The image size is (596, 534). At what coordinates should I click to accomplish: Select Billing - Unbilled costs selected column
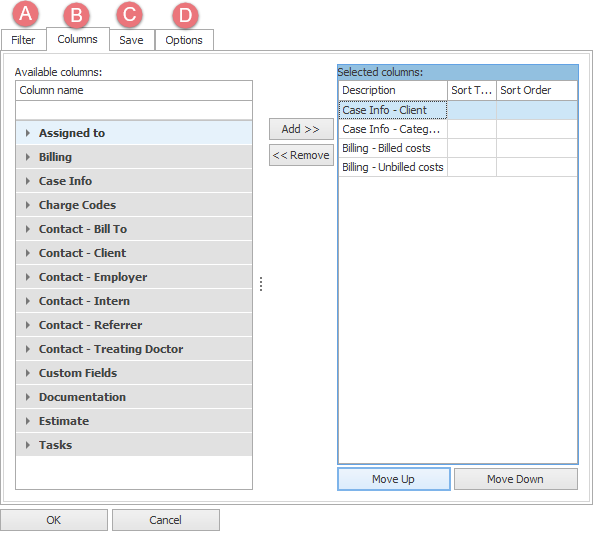(x=458, y=167)
